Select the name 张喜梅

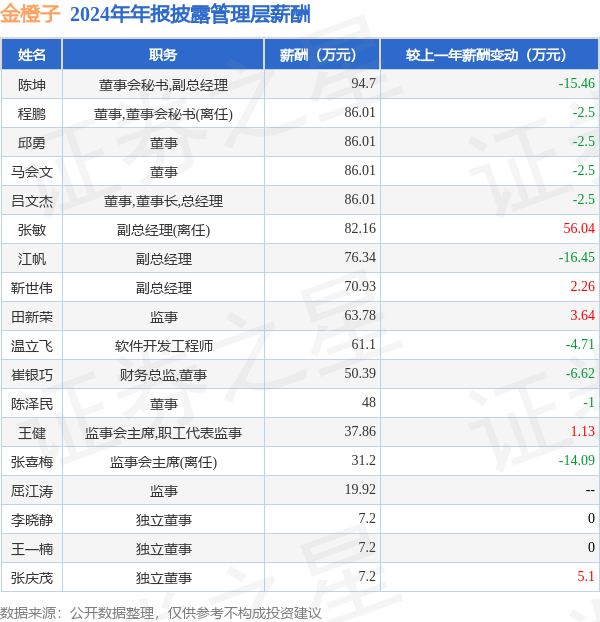point(32,462)
